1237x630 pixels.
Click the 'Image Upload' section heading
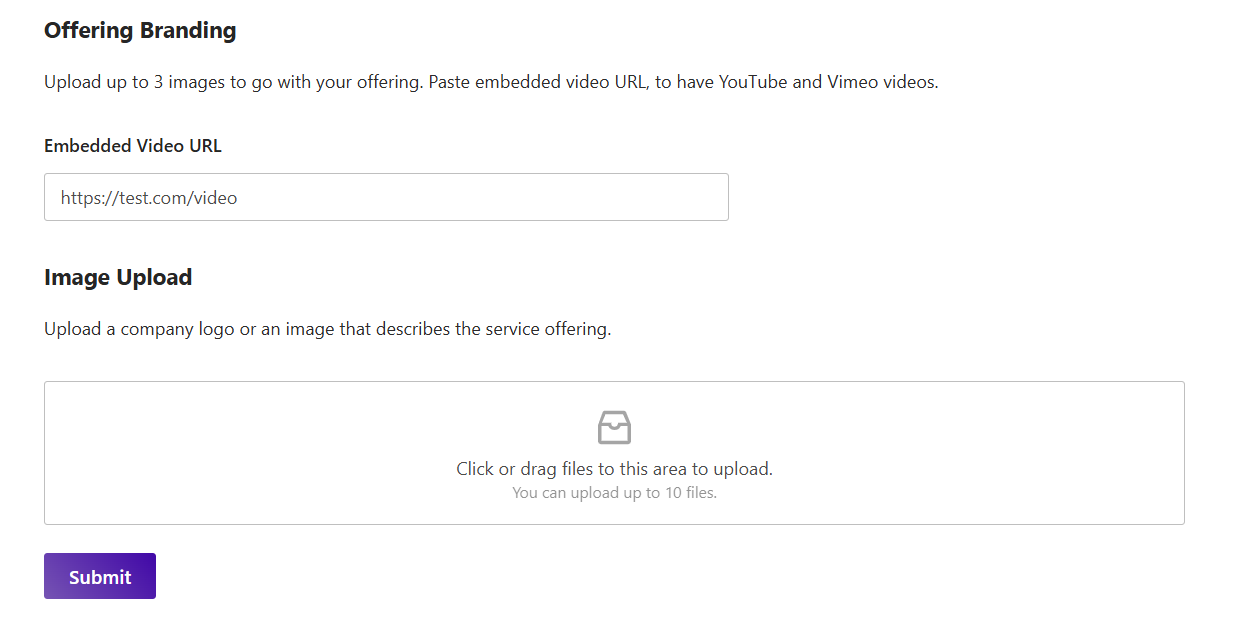pos(118,277)
